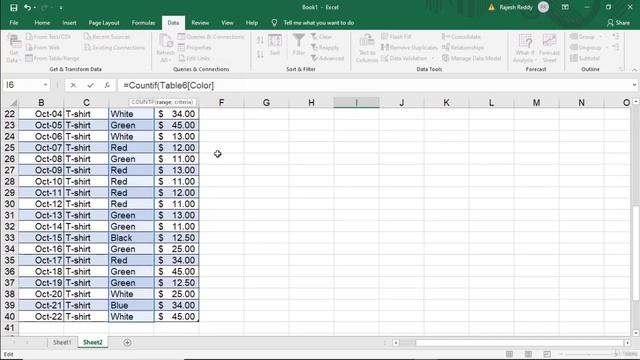Click the Insert Function fx icon

tap(107, 85)
